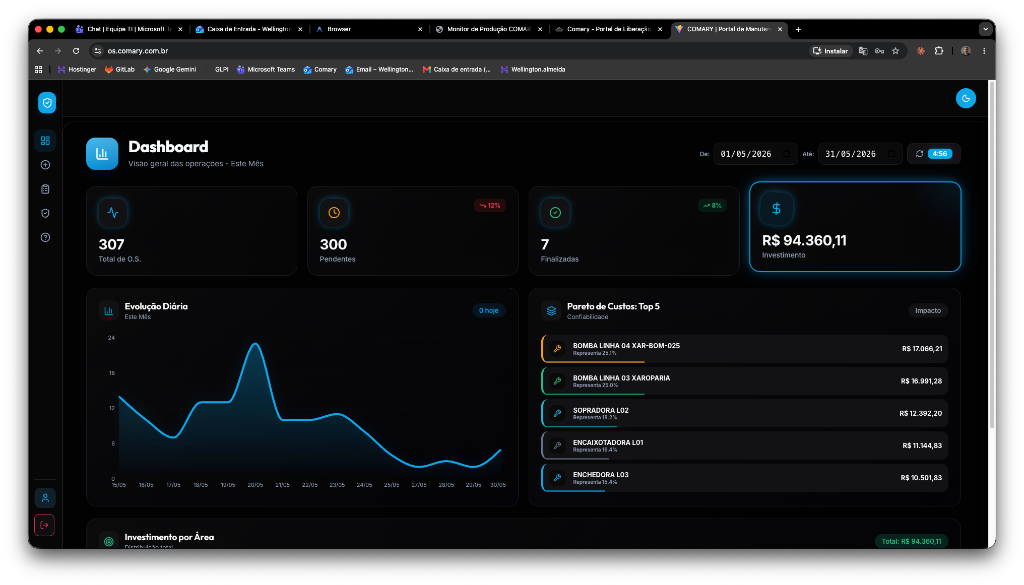Open the GitLab bookmark
Viewport: 1024px width, 585px height.
click(120, 69)
